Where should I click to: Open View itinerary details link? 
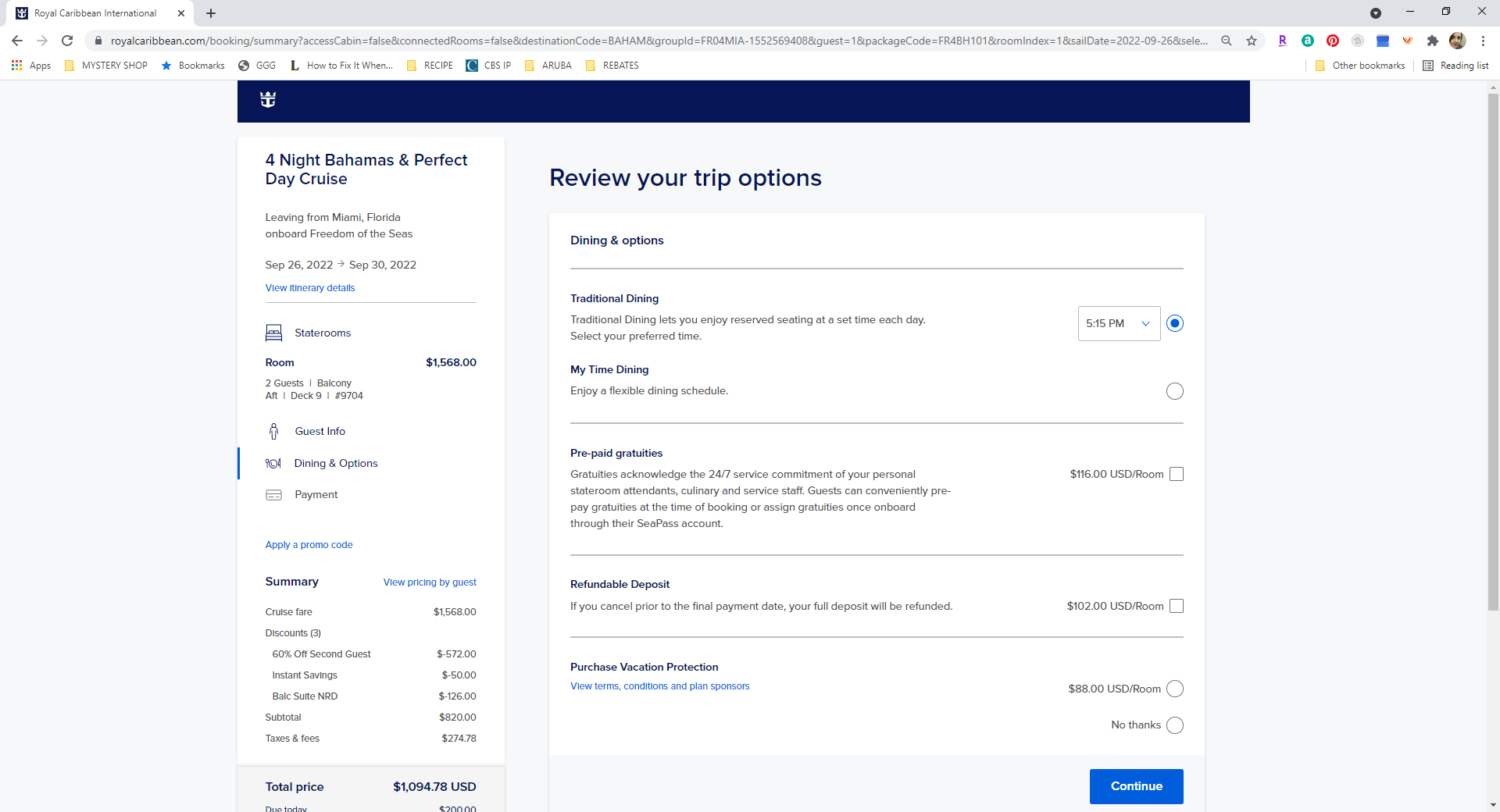[x=310, y=288]
